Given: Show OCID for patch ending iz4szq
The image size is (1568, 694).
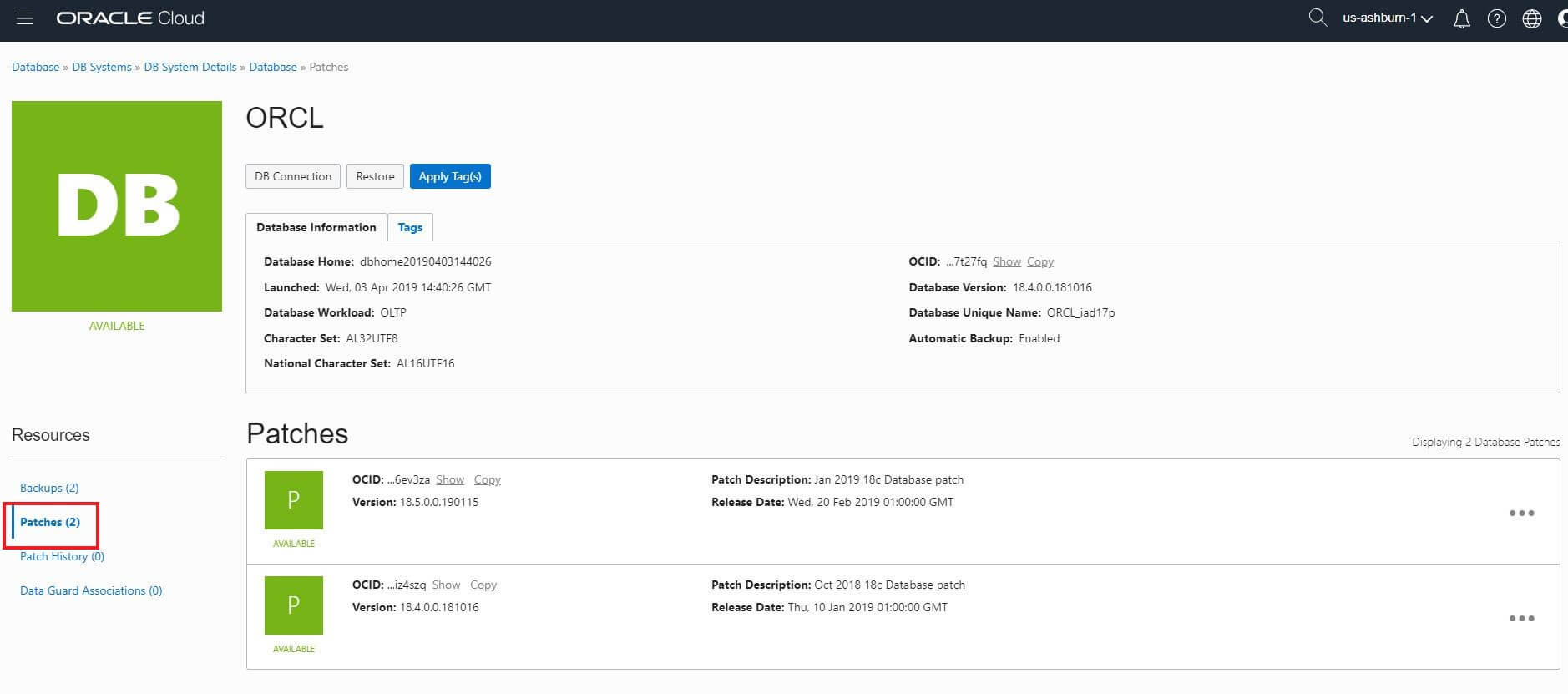Looking at the screenshot, I should 446,585.
